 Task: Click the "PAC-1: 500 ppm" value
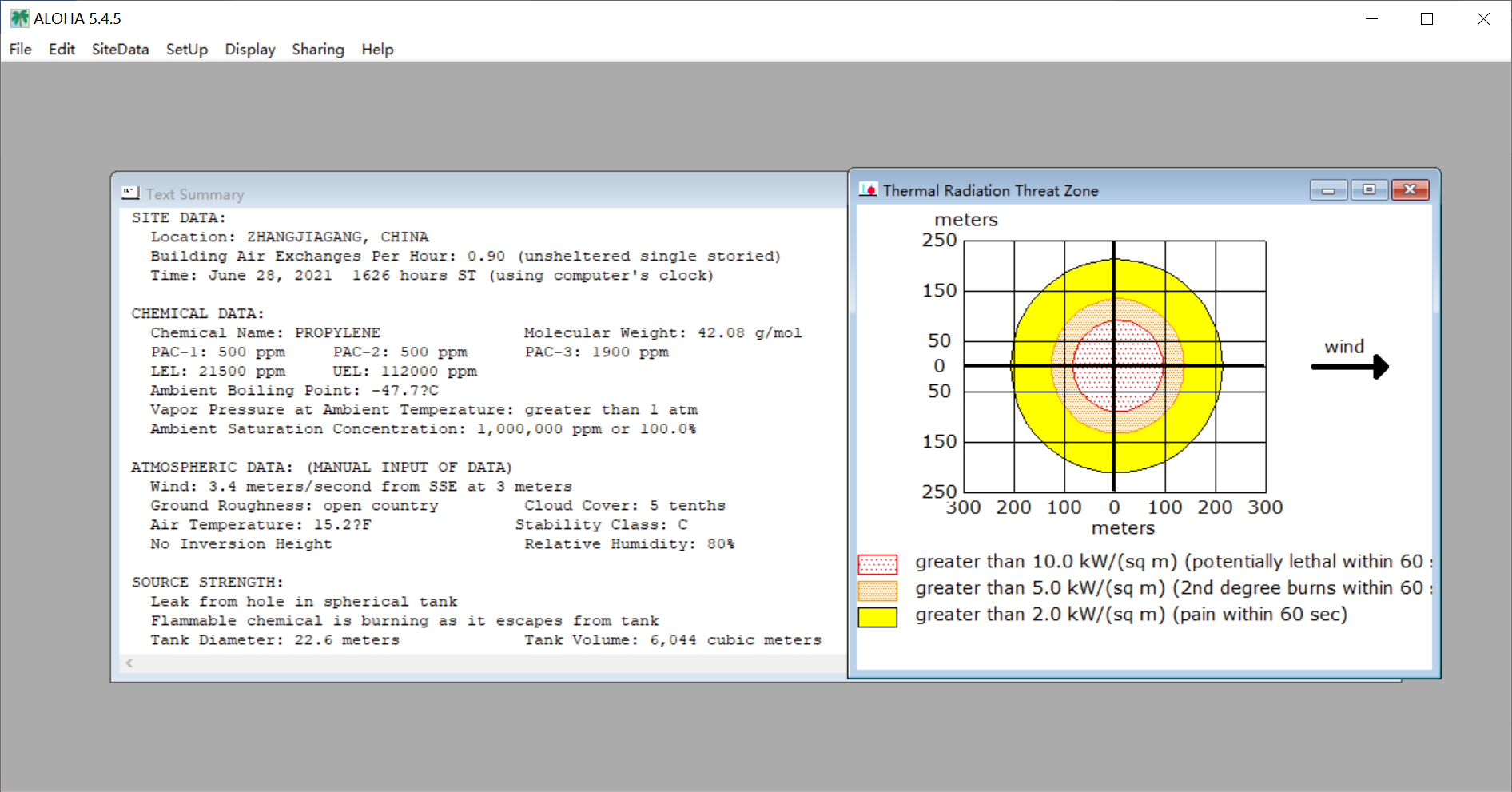pyautogui.click(x=217, y=352)
